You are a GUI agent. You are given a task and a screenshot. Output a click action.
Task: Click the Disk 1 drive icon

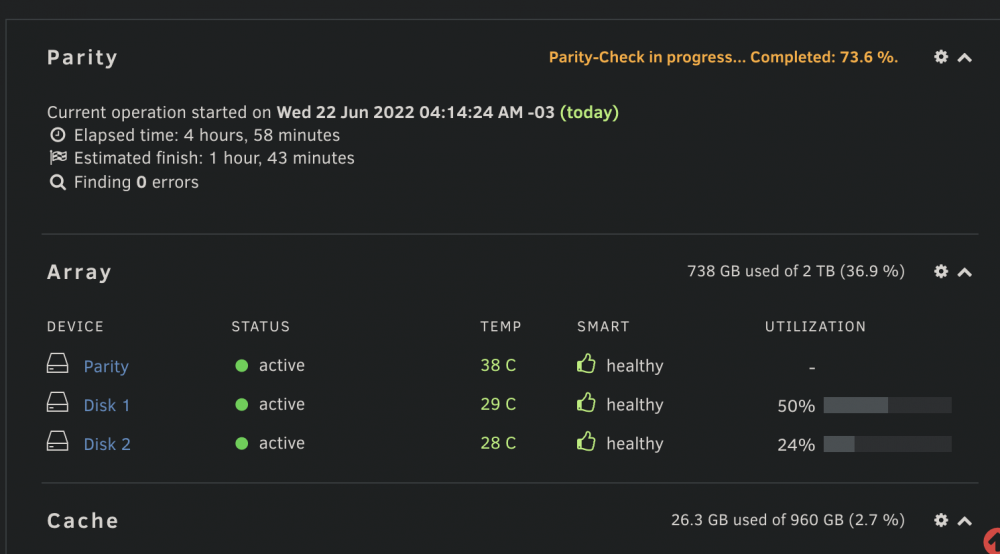(57, 403)
